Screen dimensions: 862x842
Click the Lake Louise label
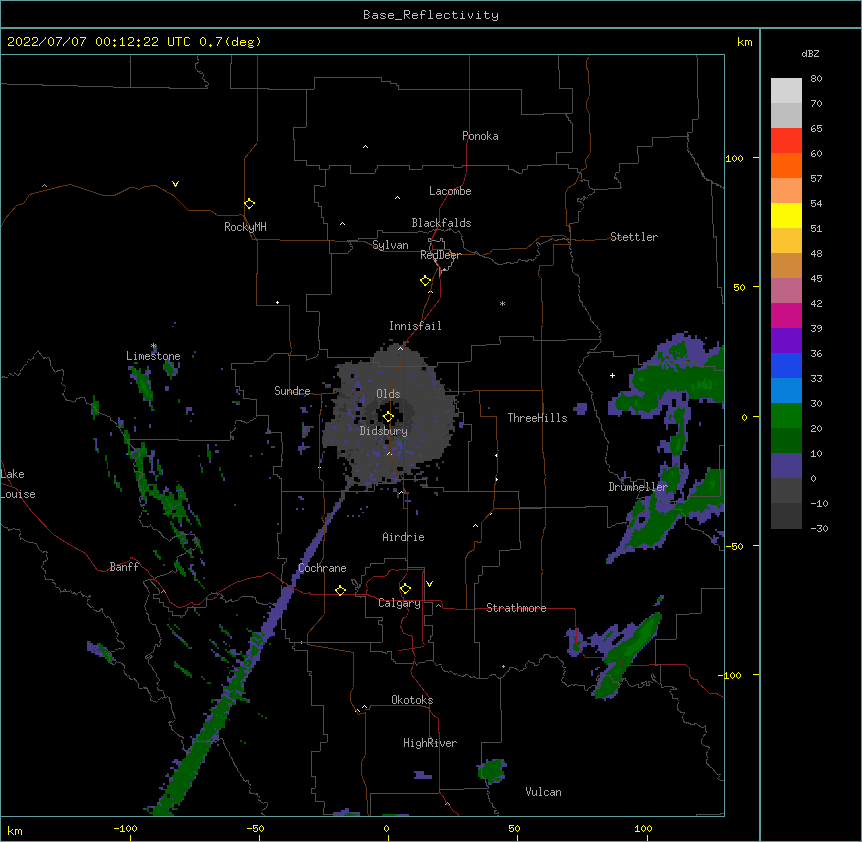tap(18, 484)
